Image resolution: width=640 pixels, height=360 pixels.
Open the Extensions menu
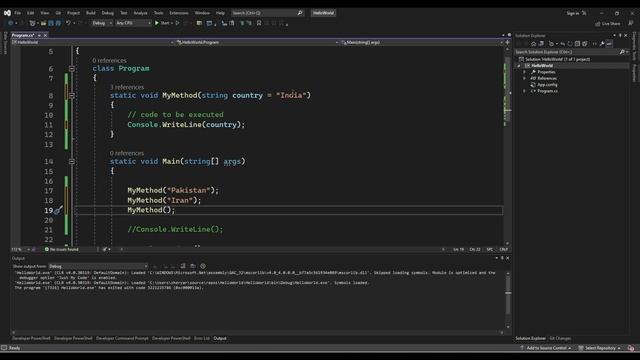tap(179, 13)
